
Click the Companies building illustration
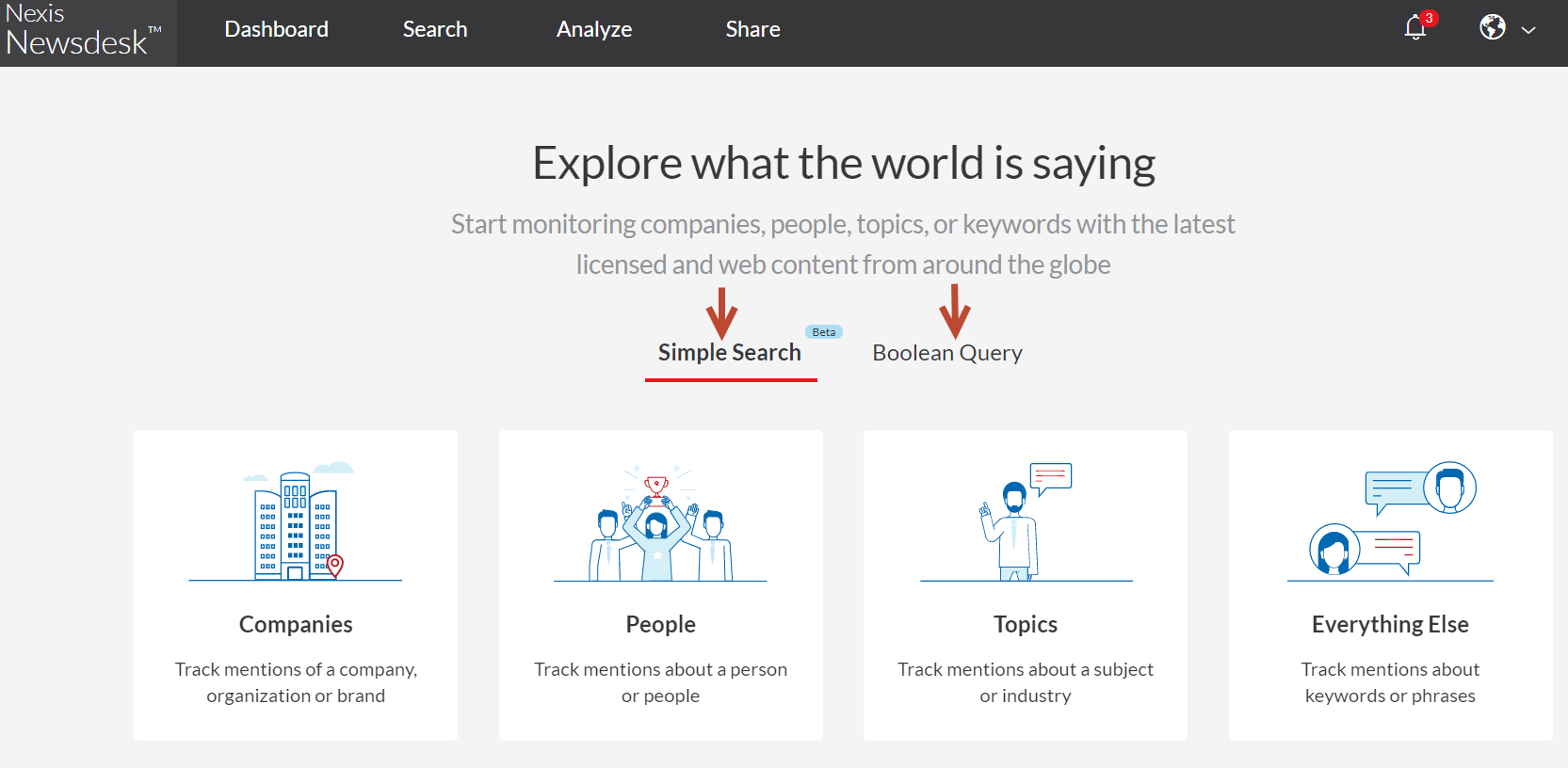[296, 521]
